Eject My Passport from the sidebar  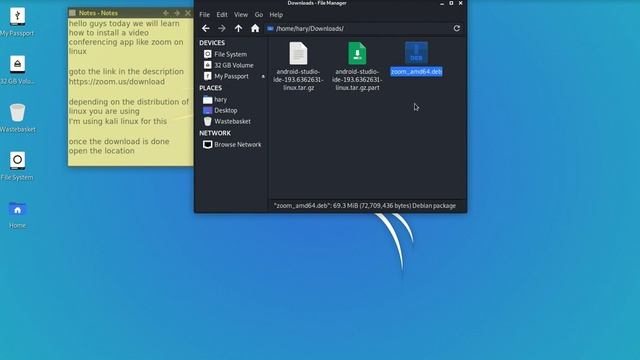(x=263, y=76)
